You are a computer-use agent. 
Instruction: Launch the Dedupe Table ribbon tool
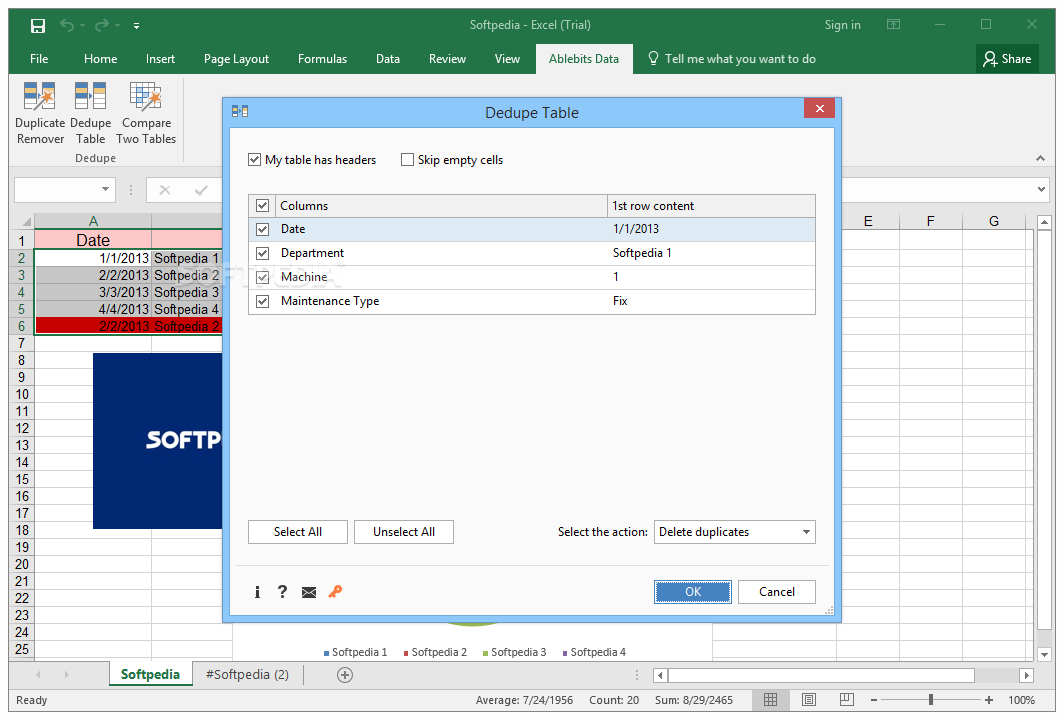point(90,113)
